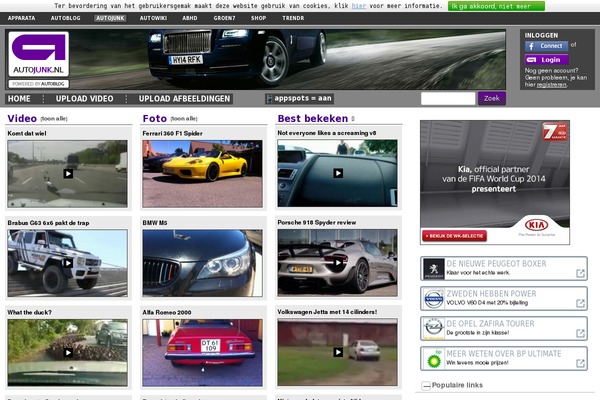Image resolution: width=600 pixels, height=400 pixels.
Task: Connect with the Facebook button
Action: point(546,46)
